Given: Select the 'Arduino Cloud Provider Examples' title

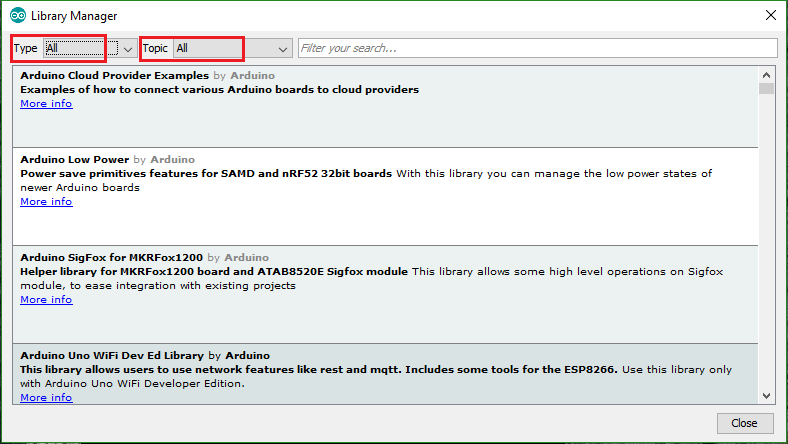Looking at the screenshot, I should click(115, 75).
